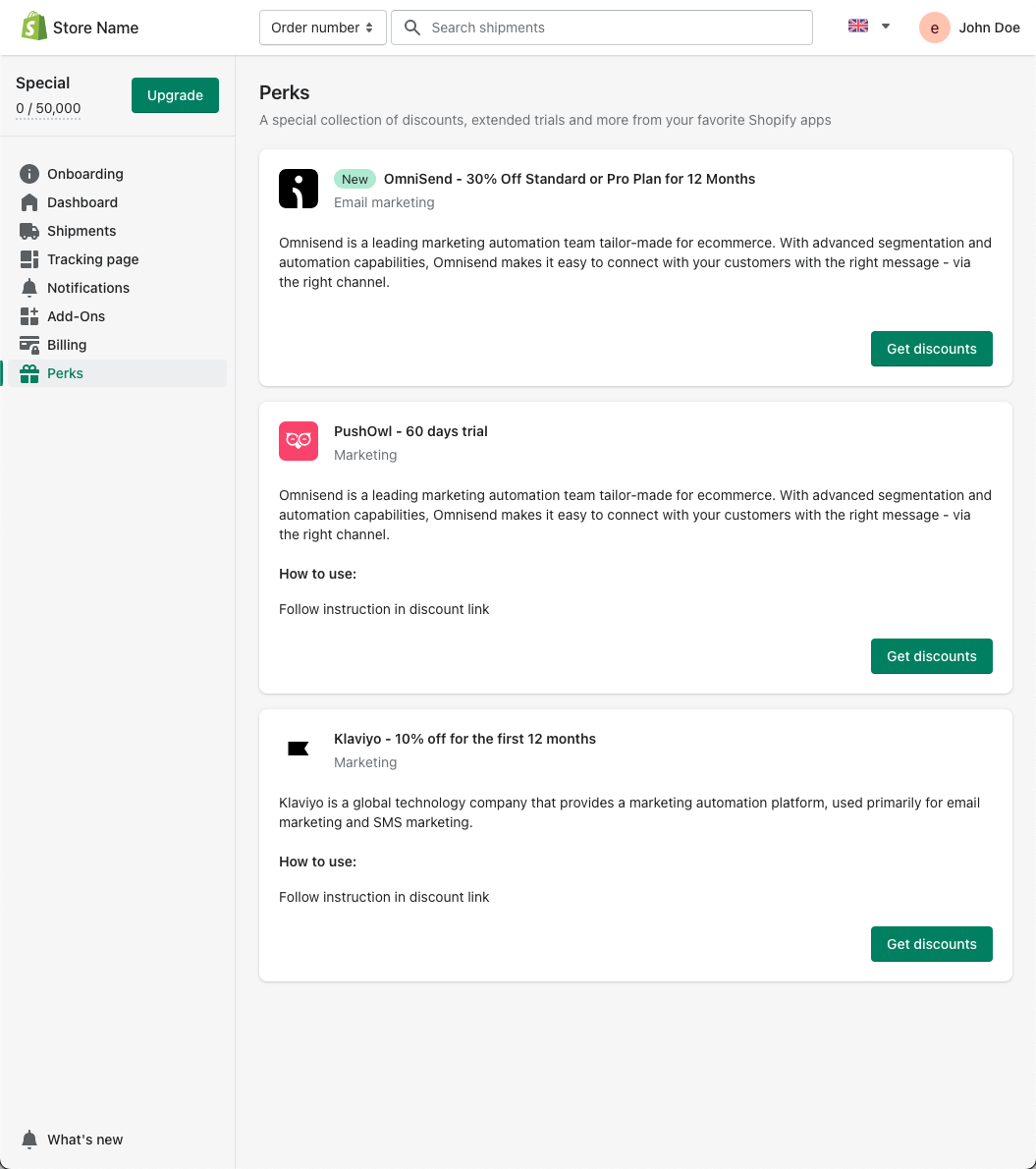
Task: Click the Billing card lock icon
Action: pyautogui.click(x=29, y=345)
